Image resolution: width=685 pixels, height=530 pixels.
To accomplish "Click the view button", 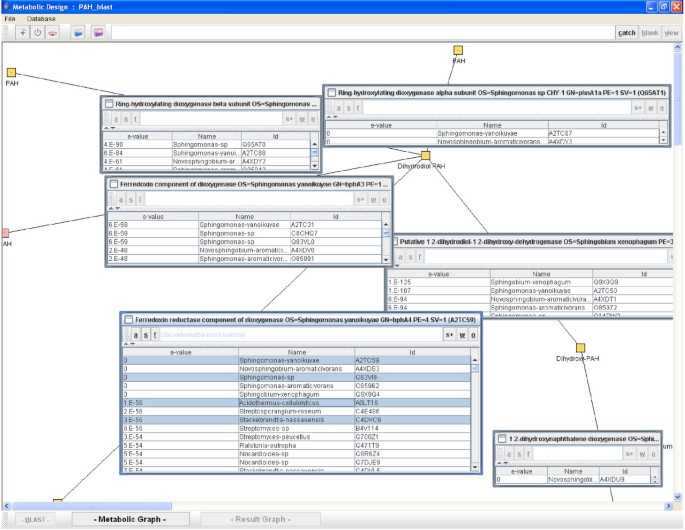I will point(671,33).
